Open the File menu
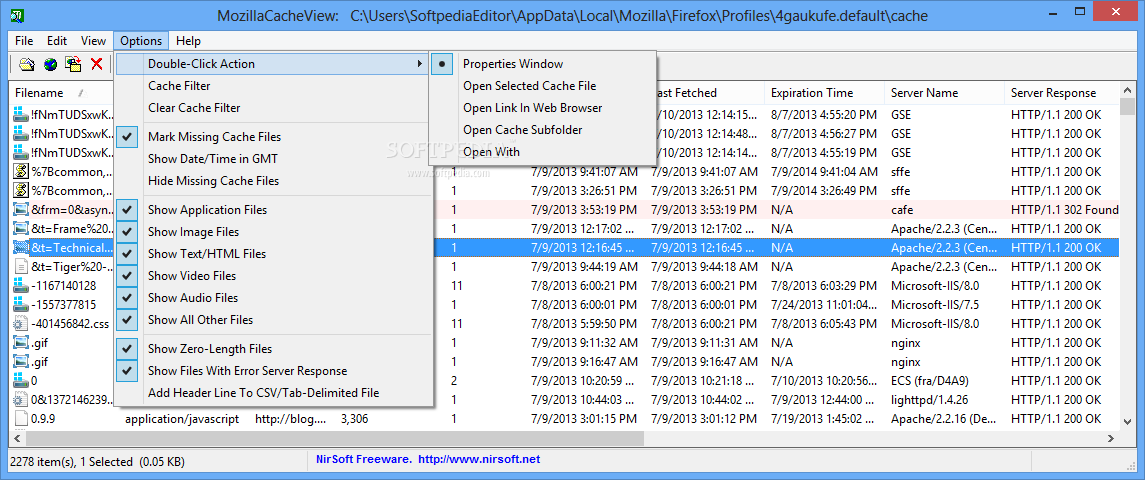Screen dimensions: 1145x480 [24, 41]
